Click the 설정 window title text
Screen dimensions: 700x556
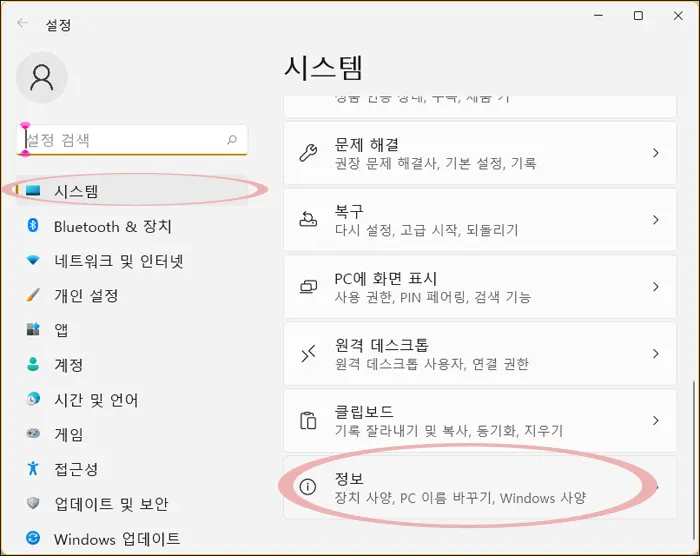click(x=58, y=25)
